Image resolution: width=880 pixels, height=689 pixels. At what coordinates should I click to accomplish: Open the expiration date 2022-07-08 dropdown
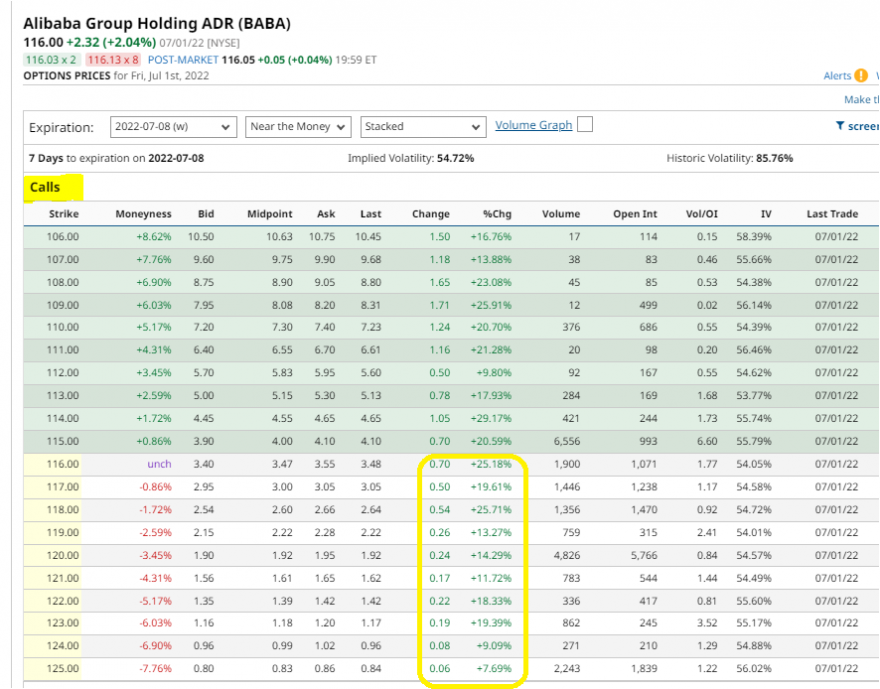(171, 127)
